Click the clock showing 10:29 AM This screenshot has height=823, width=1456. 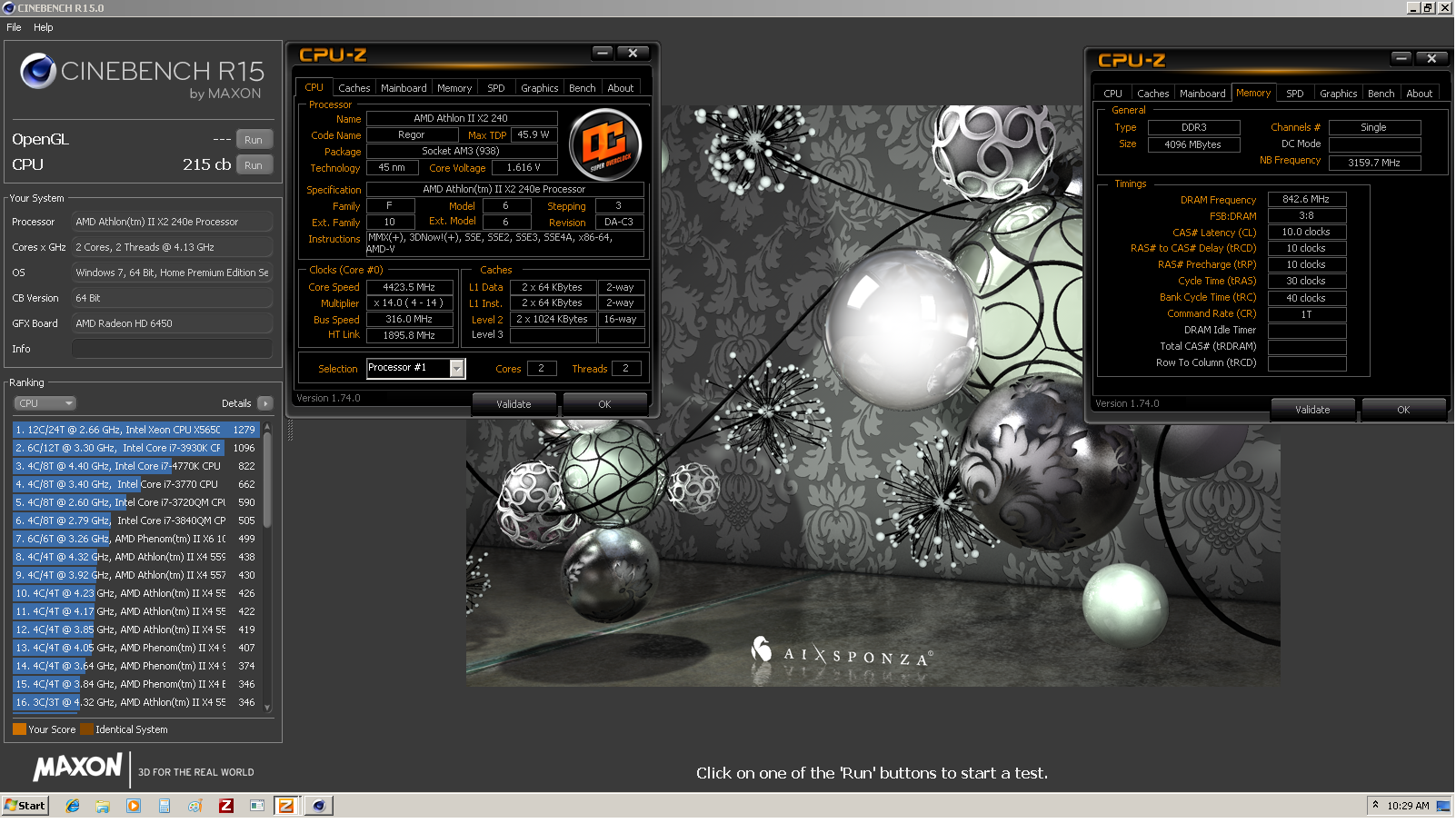click(x=1408, y=806)
